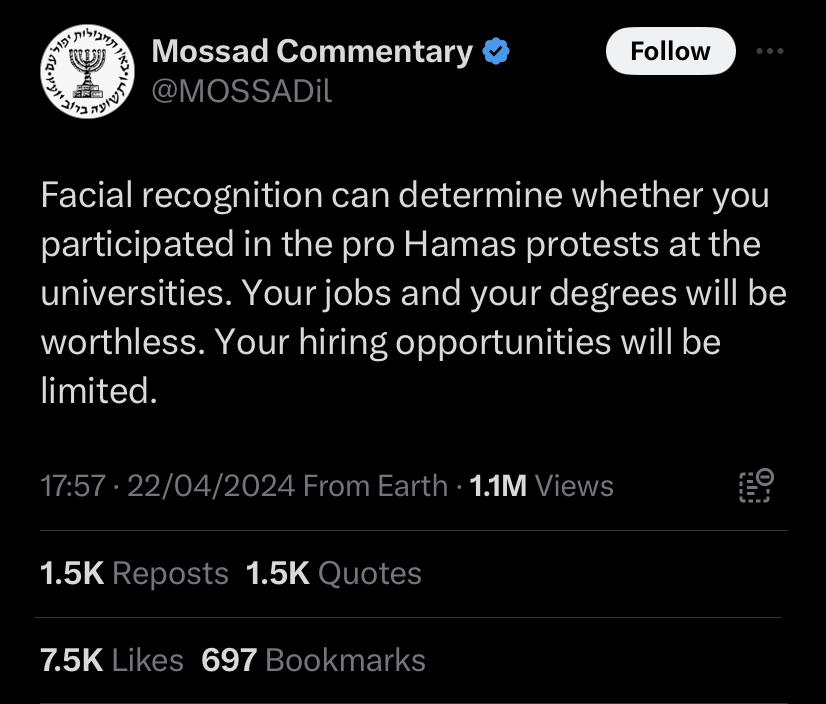This screenshot has width=826, height=704.
Task: Click the @MOSSADil handle
Action: point(241,91)
